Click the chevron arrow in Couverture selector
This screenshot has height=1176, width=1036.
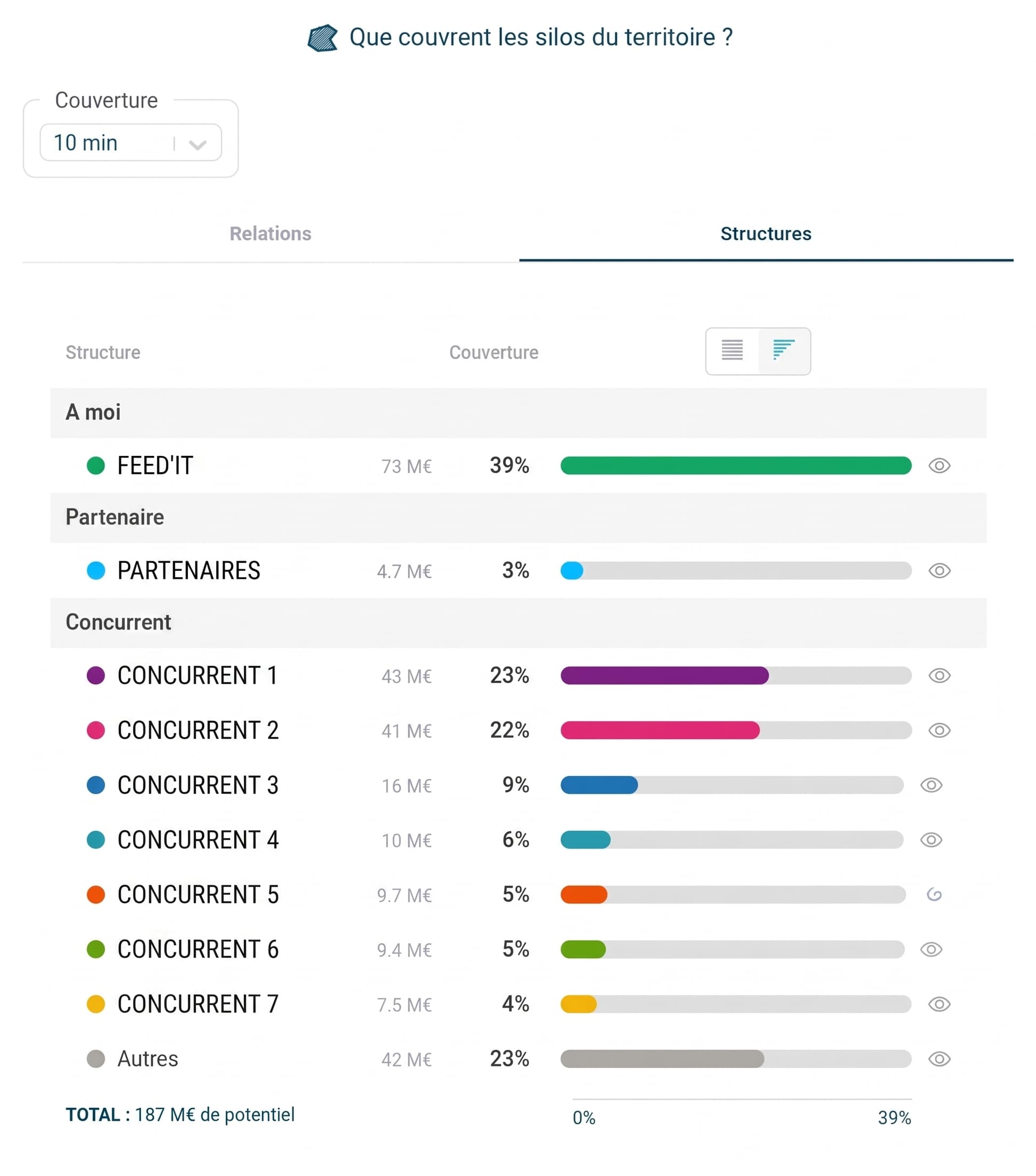pos(198,144)
